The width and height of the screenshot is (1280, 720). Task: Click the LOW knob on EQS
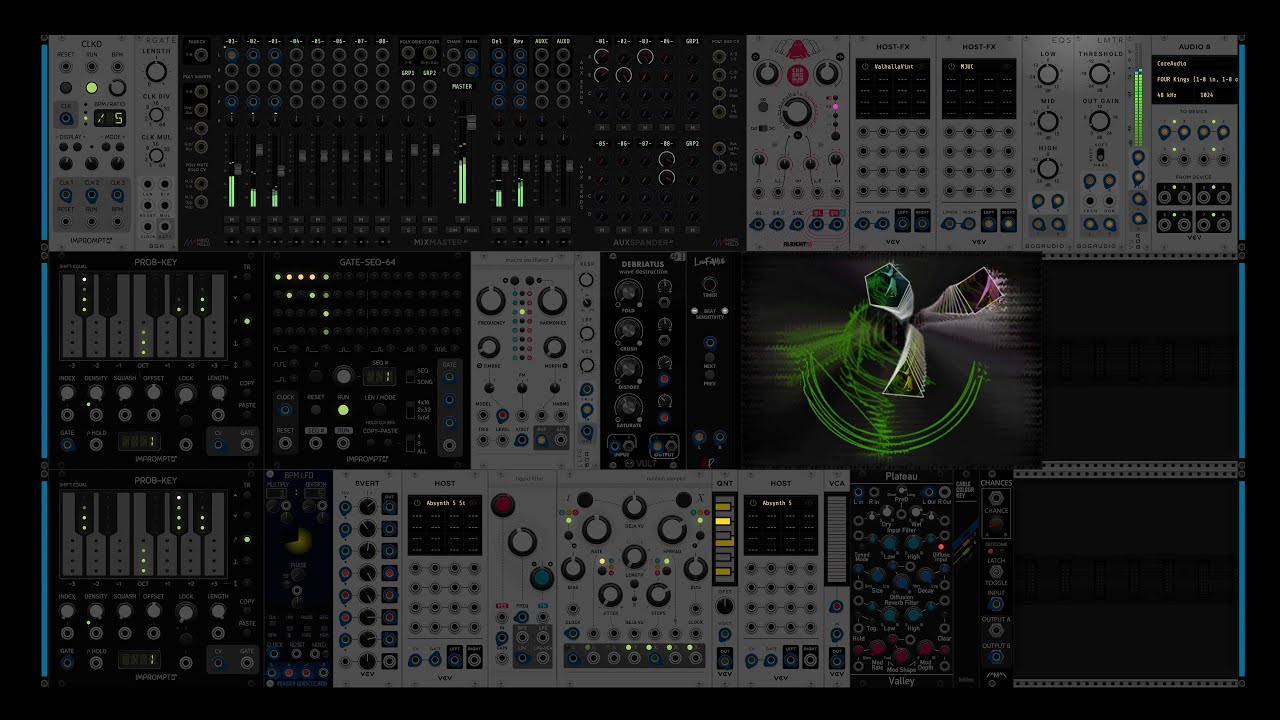tap(1048, 75)
